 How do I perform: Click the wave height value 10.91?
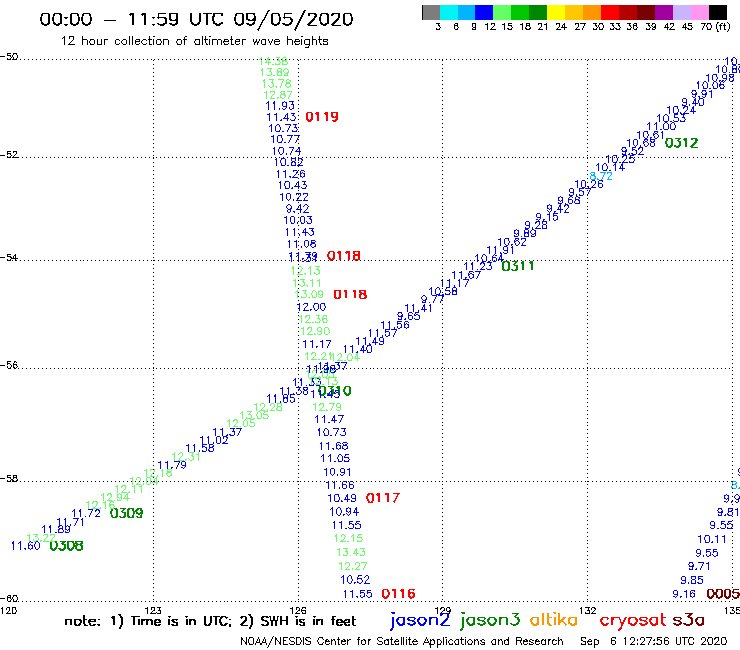click(337, 472)
